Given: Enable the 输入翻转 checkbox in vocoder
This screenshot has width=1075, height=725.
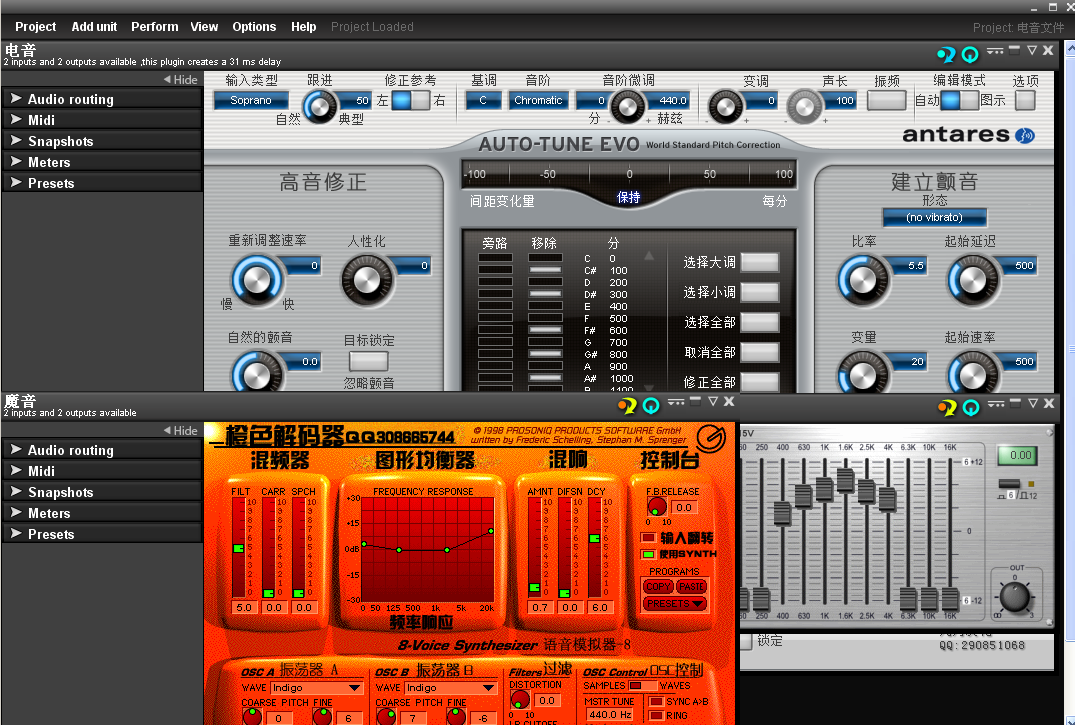Looking at the screenshot, I should pyautogui.click(x=648, y=537).
